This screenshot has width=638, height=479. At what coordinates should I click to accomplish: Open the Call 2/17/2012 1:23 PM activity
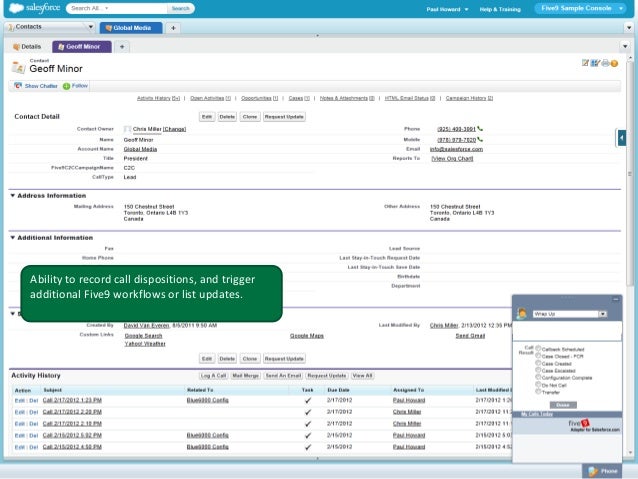[72, 400]
